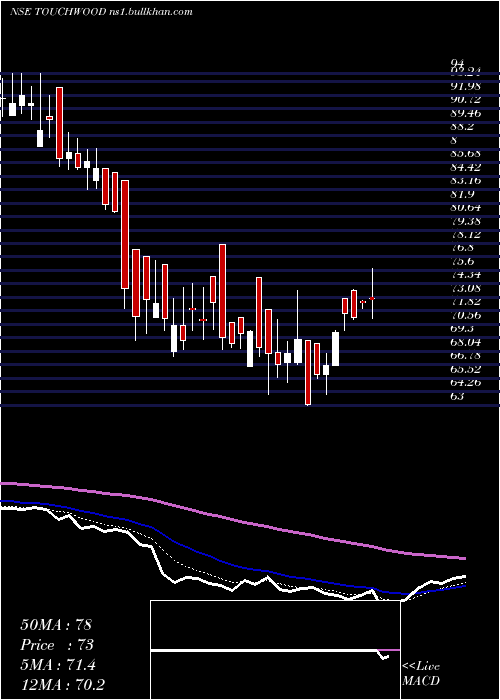Select the 70.56 price axis label
Screen dimensions: 500x700
pyautogui.click(x=466, y=316)
